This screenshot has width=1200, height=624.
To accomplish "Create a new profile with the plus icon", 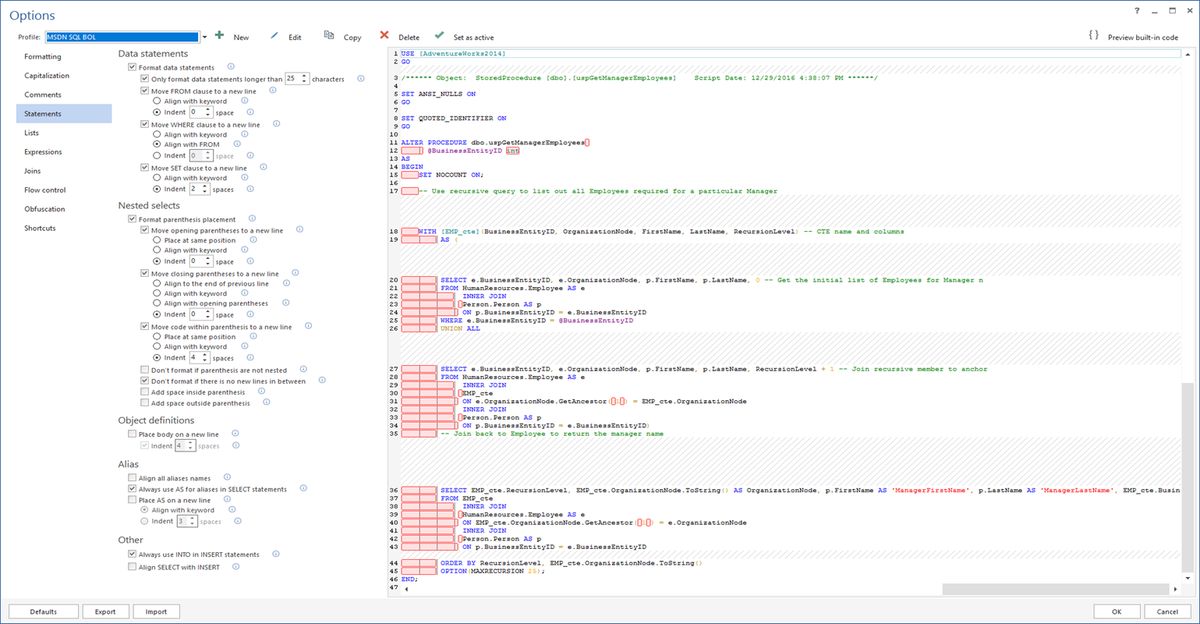I will (219, 35).
